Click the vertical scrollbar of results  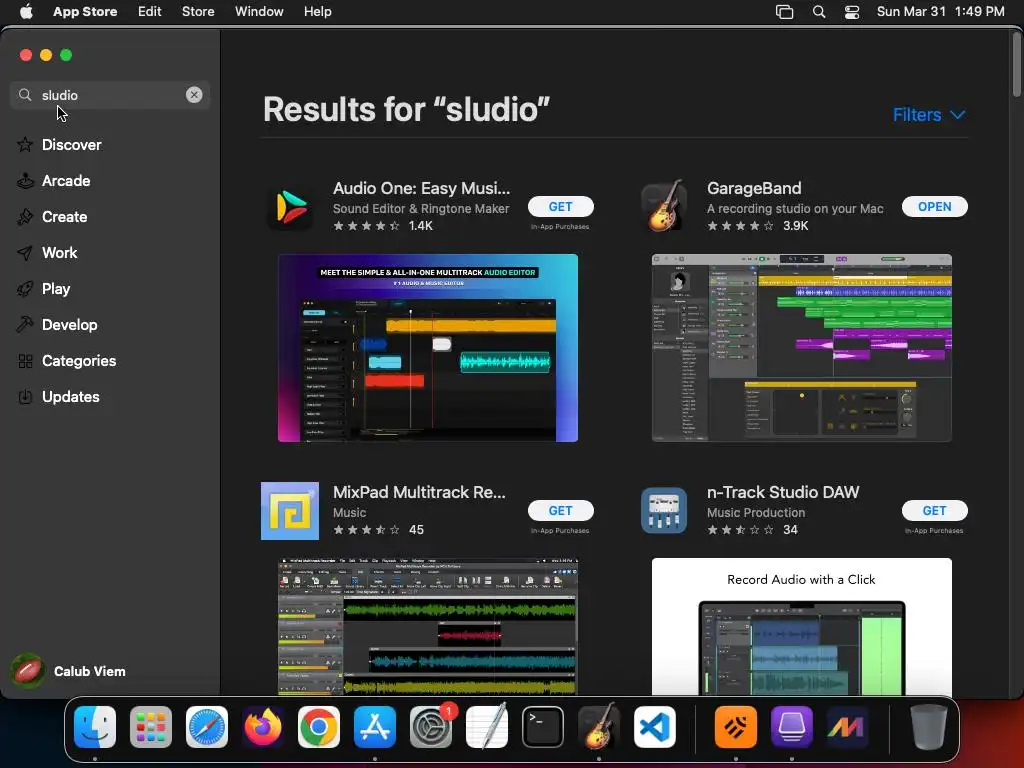1016,64
